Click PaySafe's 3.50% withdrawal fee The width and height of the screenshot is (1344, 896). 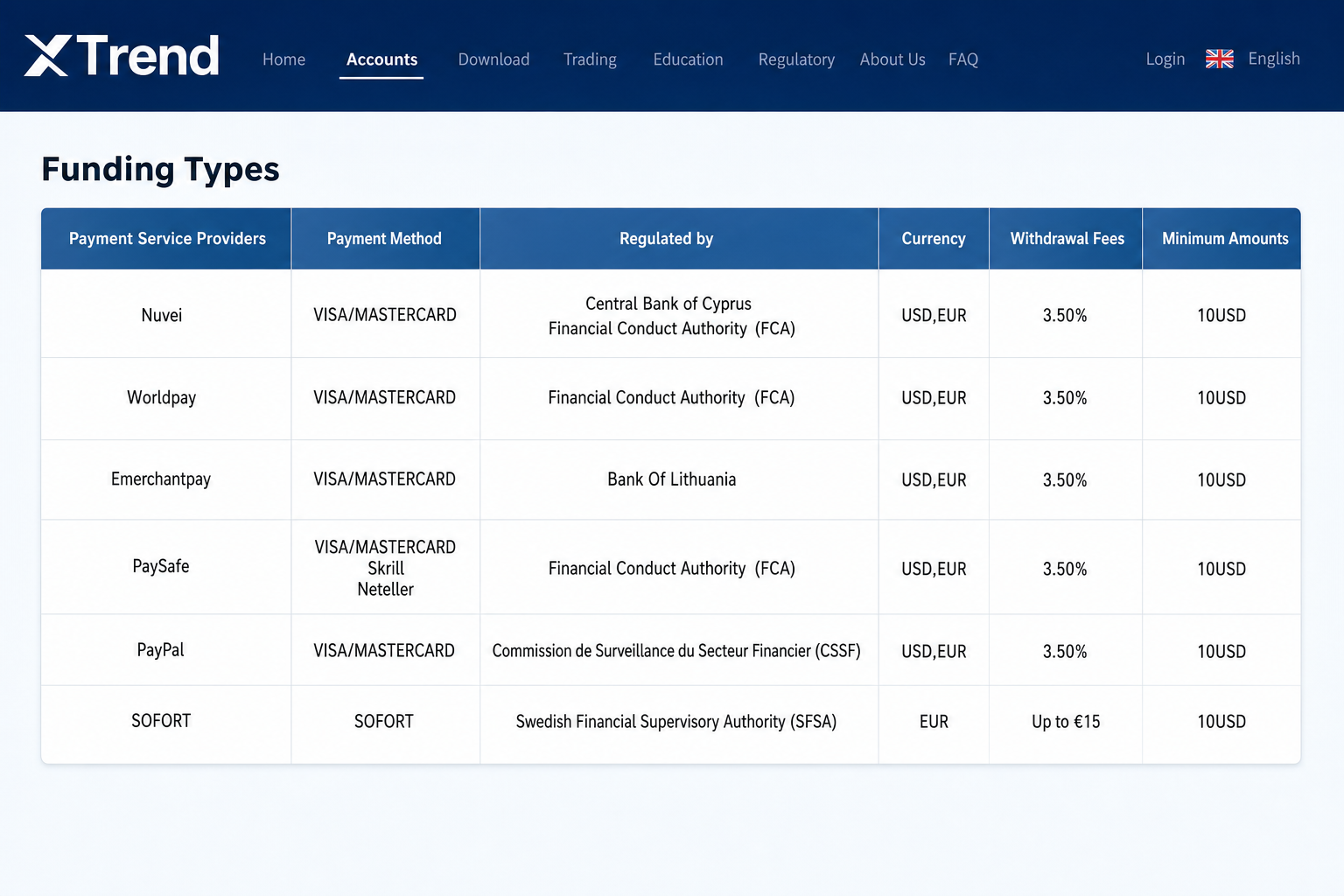pyautogui.click(x=1065, y=569)
